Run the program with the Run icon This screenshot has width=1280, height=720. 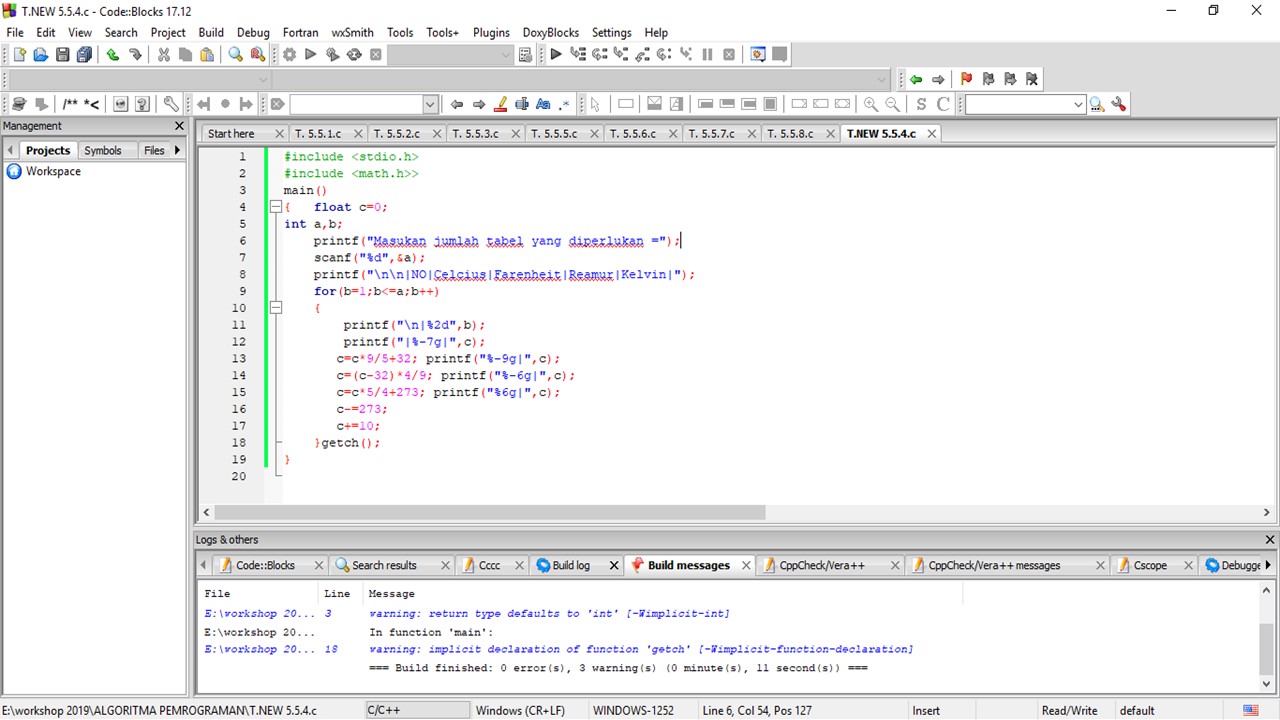click(x=310, y=55)
